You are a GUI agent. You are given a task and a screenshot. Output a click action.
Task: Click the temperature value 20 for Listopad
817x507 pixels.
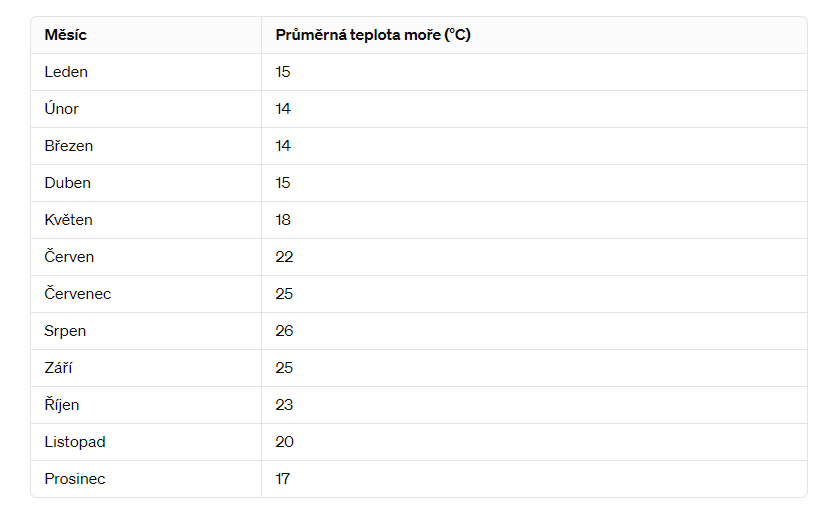point(284,442)
